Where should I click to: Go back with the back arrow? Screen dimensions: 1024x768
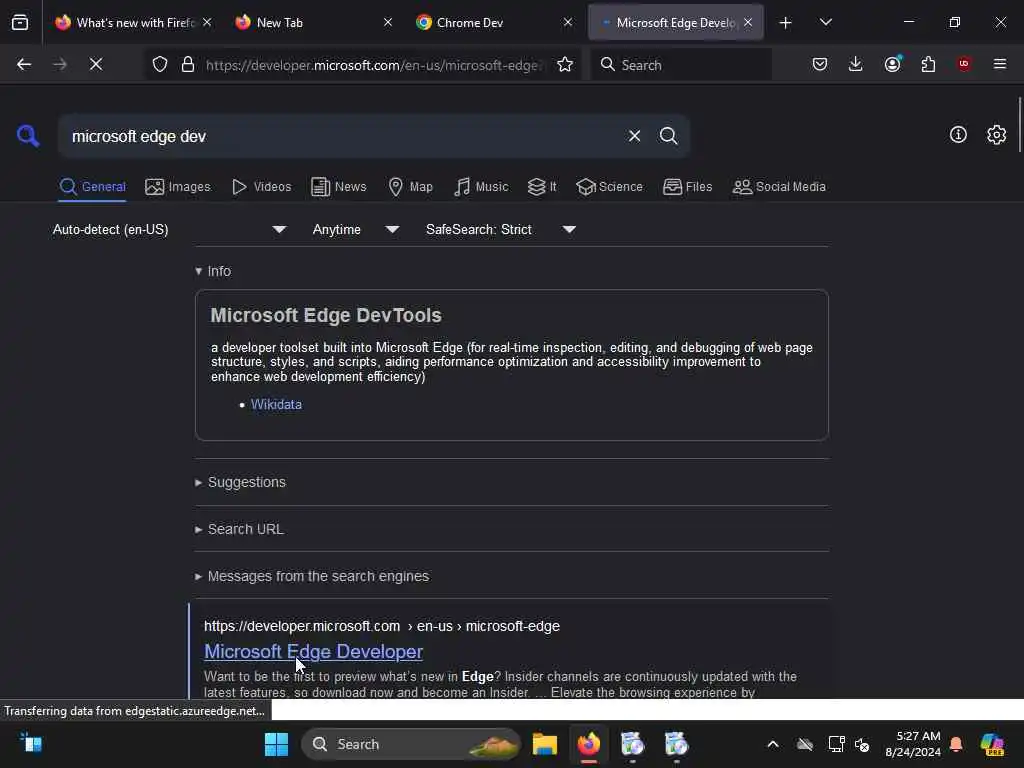click(x=24, y=64)
